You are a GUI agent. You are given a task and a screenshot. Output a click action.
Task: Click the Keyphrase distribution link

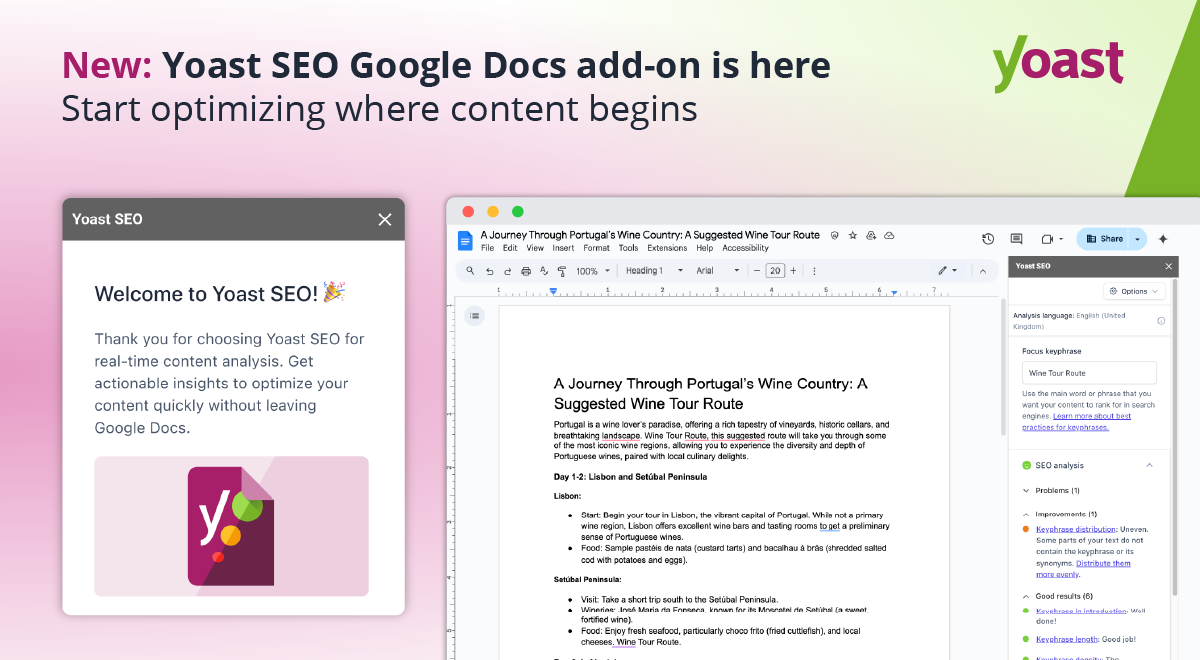tap(1076, 529)
